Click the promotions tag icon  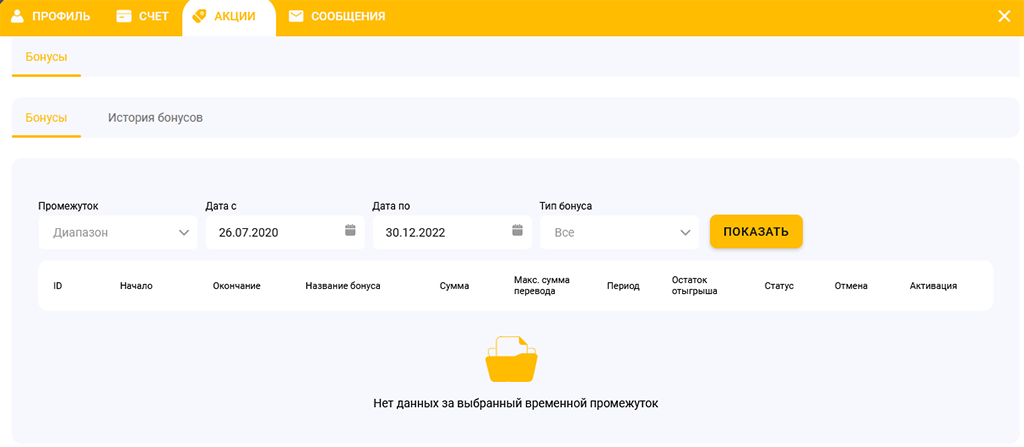tap(199, 16)
